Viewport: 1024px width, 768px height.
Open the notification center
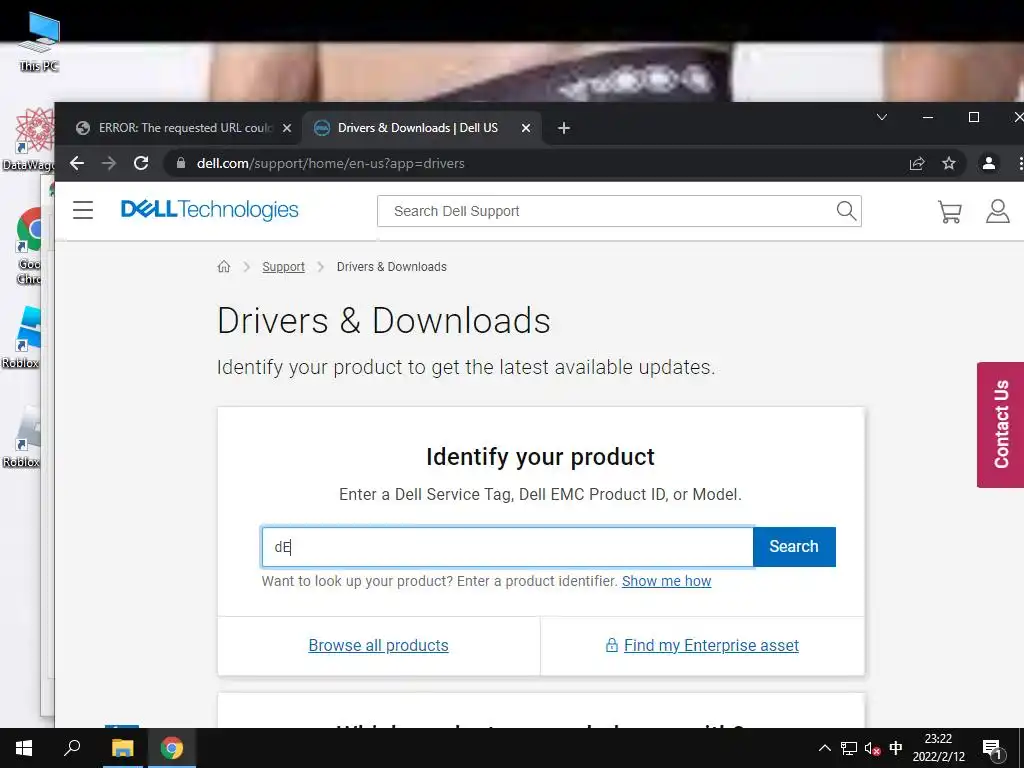[x=991, y=748]
